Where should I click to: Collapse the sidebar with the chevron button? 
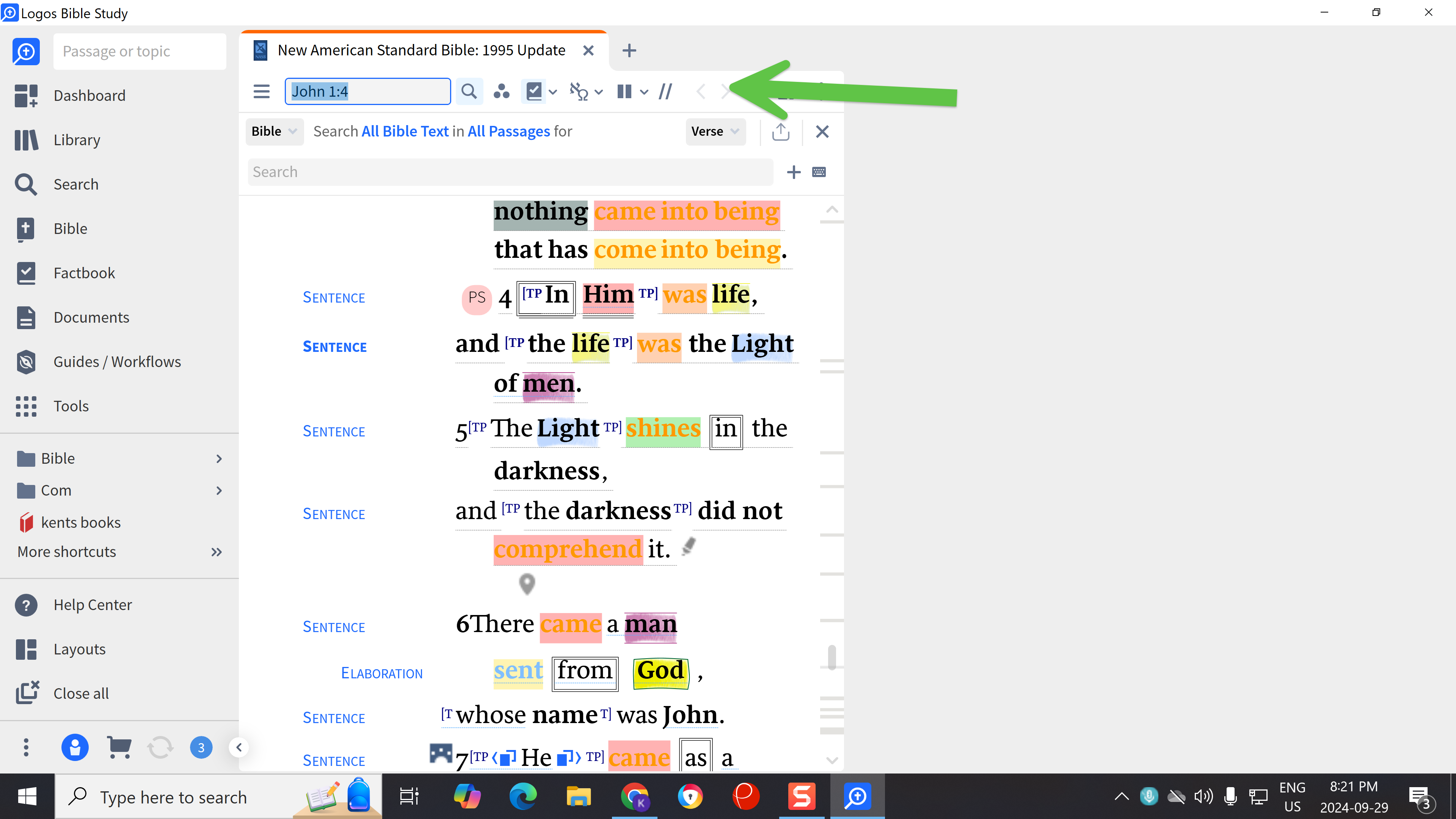pos(239,747)
